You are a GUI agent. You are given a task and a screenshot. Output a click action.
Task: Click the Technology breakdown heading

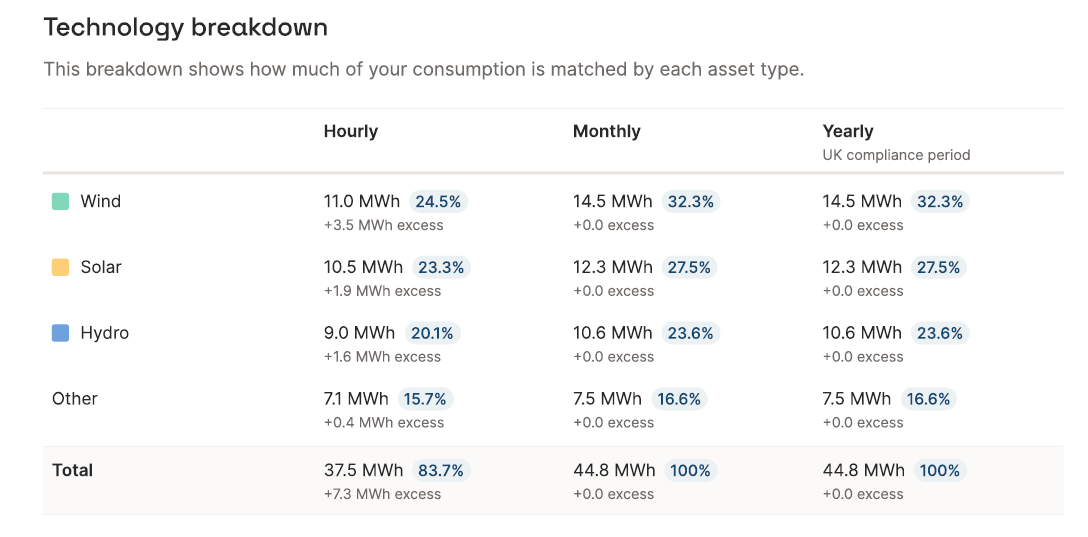pyautogui.click(x=185, y=28)
